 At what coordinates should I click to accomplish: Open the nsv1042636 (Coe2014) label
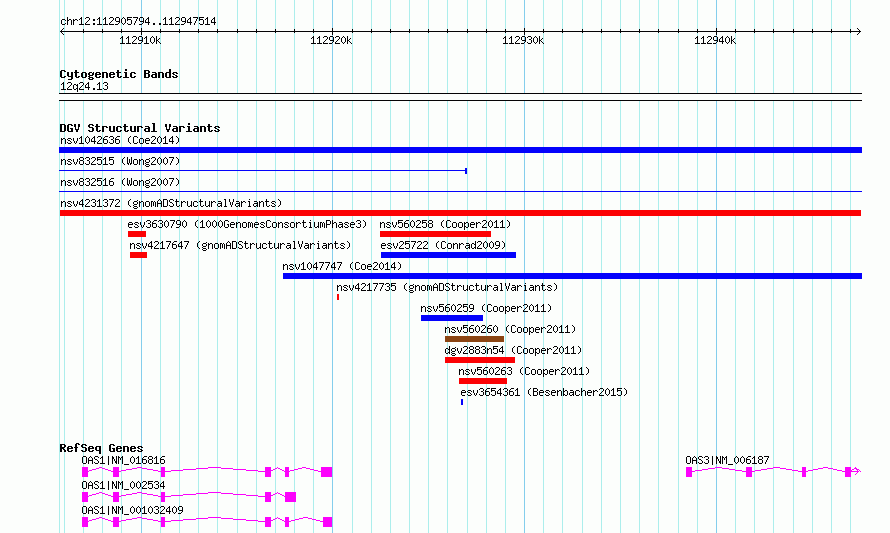120,140
